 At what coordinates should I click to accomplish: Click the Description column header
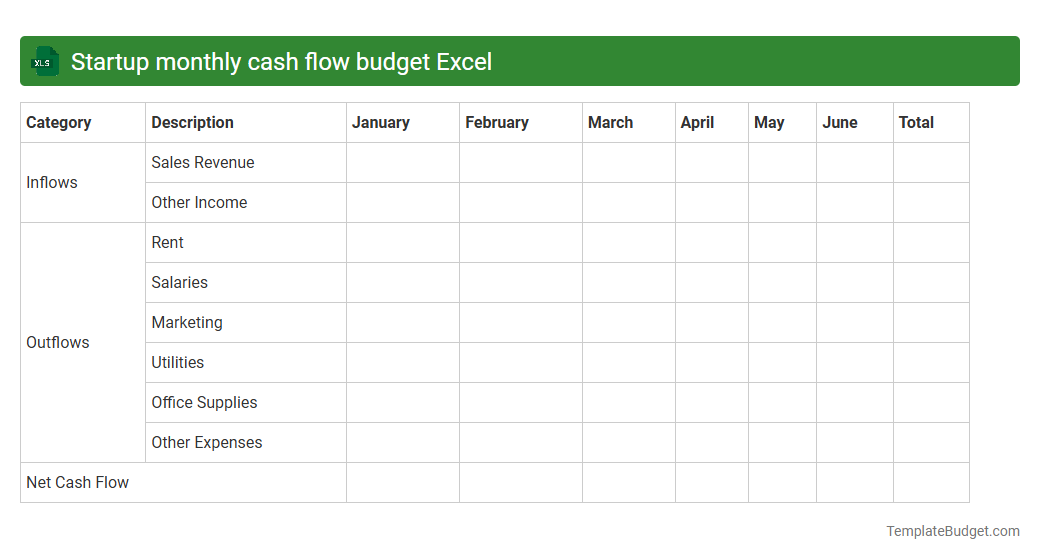click(245, 123)
